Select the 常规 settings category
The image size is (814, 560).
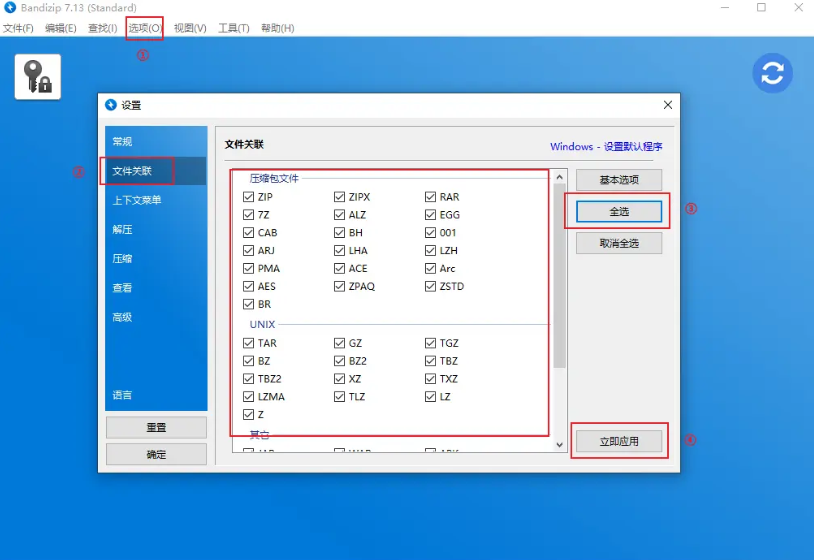click(156, 141)
